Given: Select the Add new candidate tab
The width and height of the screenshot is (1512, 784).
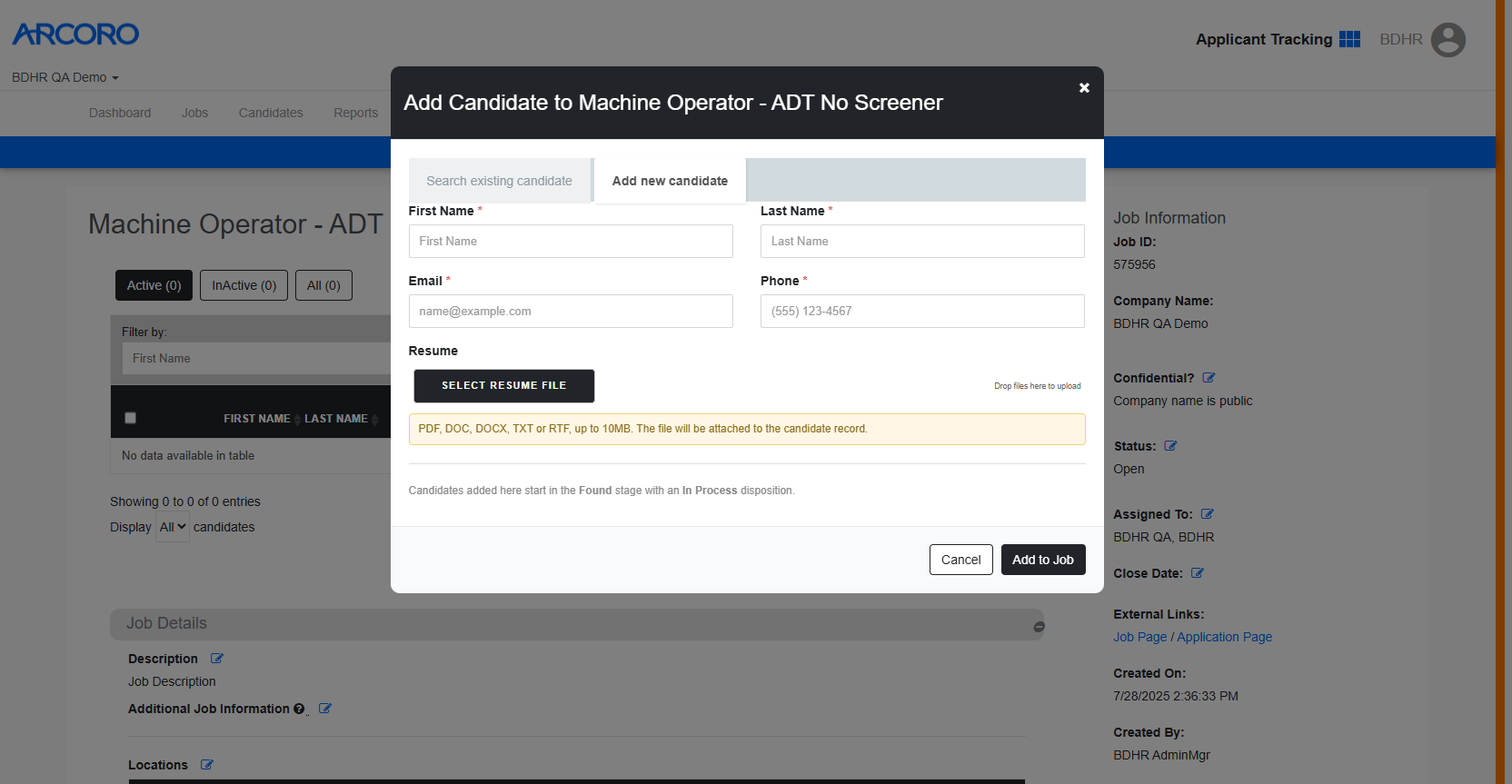Looking at the screenshot, I should [670, 181].
